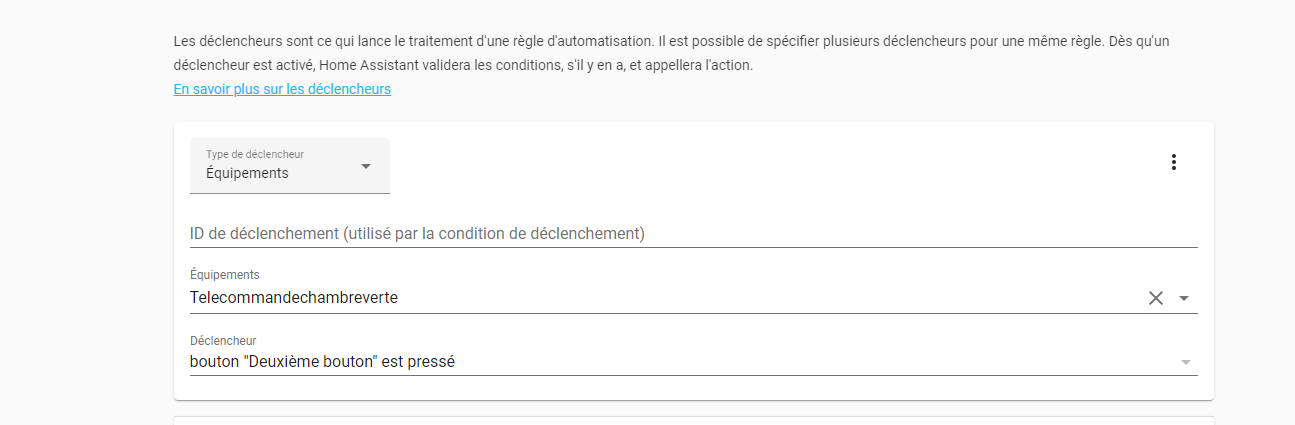
Task: Open the trigger's three-dot options menu
Action: 1173,162
